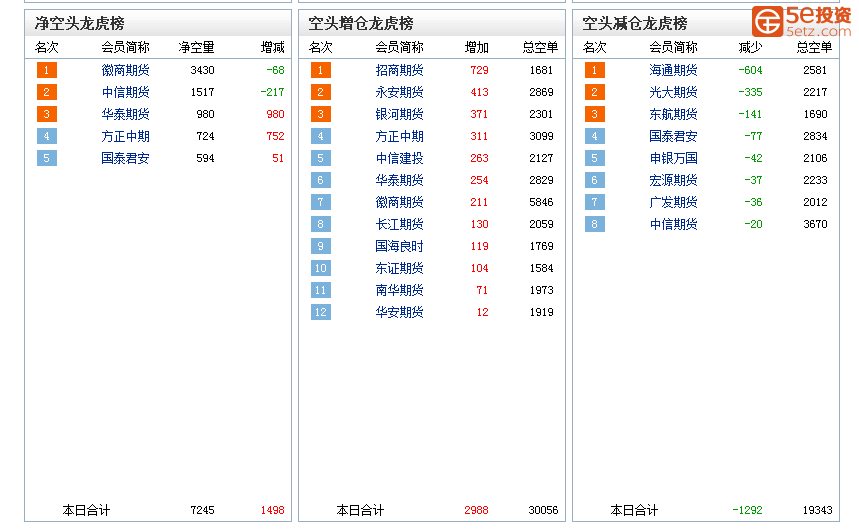Select the 华安期货 member link
The height and width of the screenshot is (530, 859).
(x=399, y=312)
